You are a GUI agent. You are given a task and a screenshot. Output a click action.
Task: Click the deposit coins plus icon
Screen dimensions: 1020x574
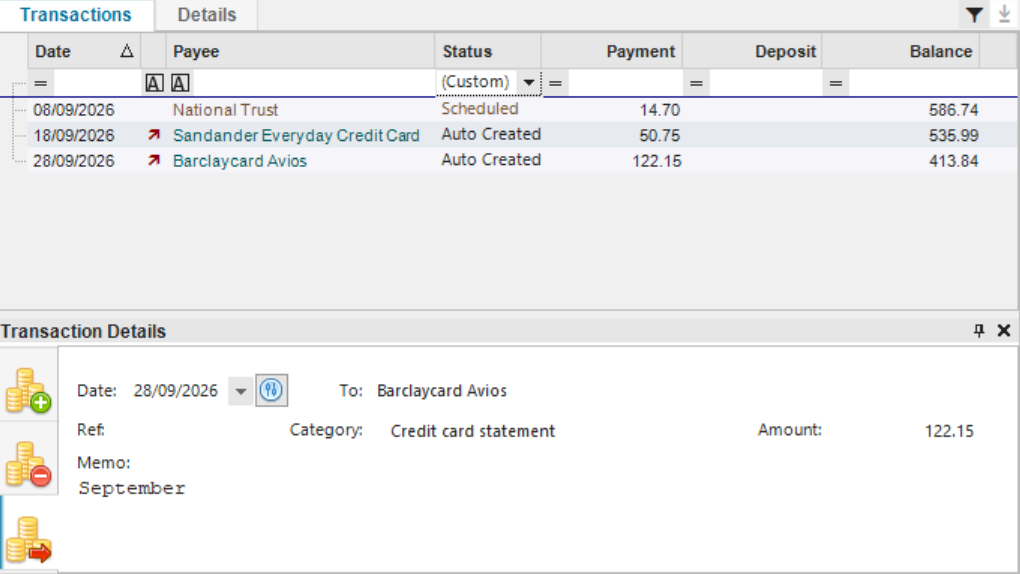pos(29,390)
